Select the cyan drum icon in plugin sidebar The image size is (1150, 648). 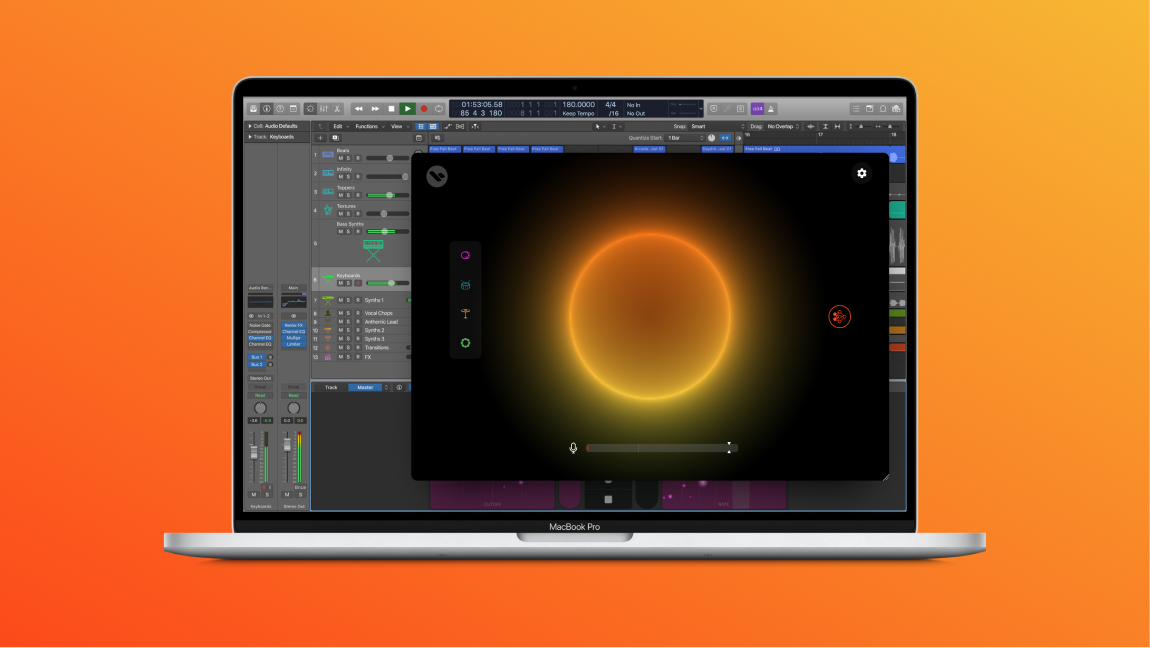[465, 284]
